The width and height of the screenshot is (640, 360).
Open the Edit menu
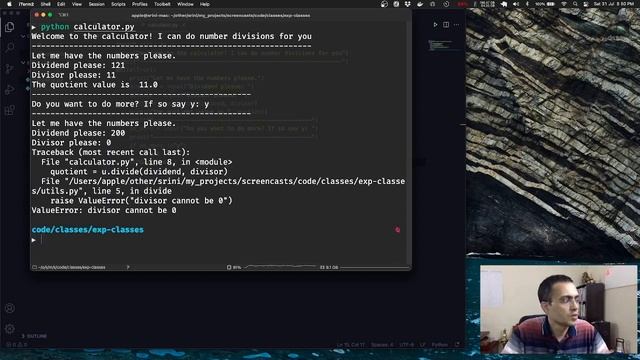pyautogui.click(x=61, y=4)
